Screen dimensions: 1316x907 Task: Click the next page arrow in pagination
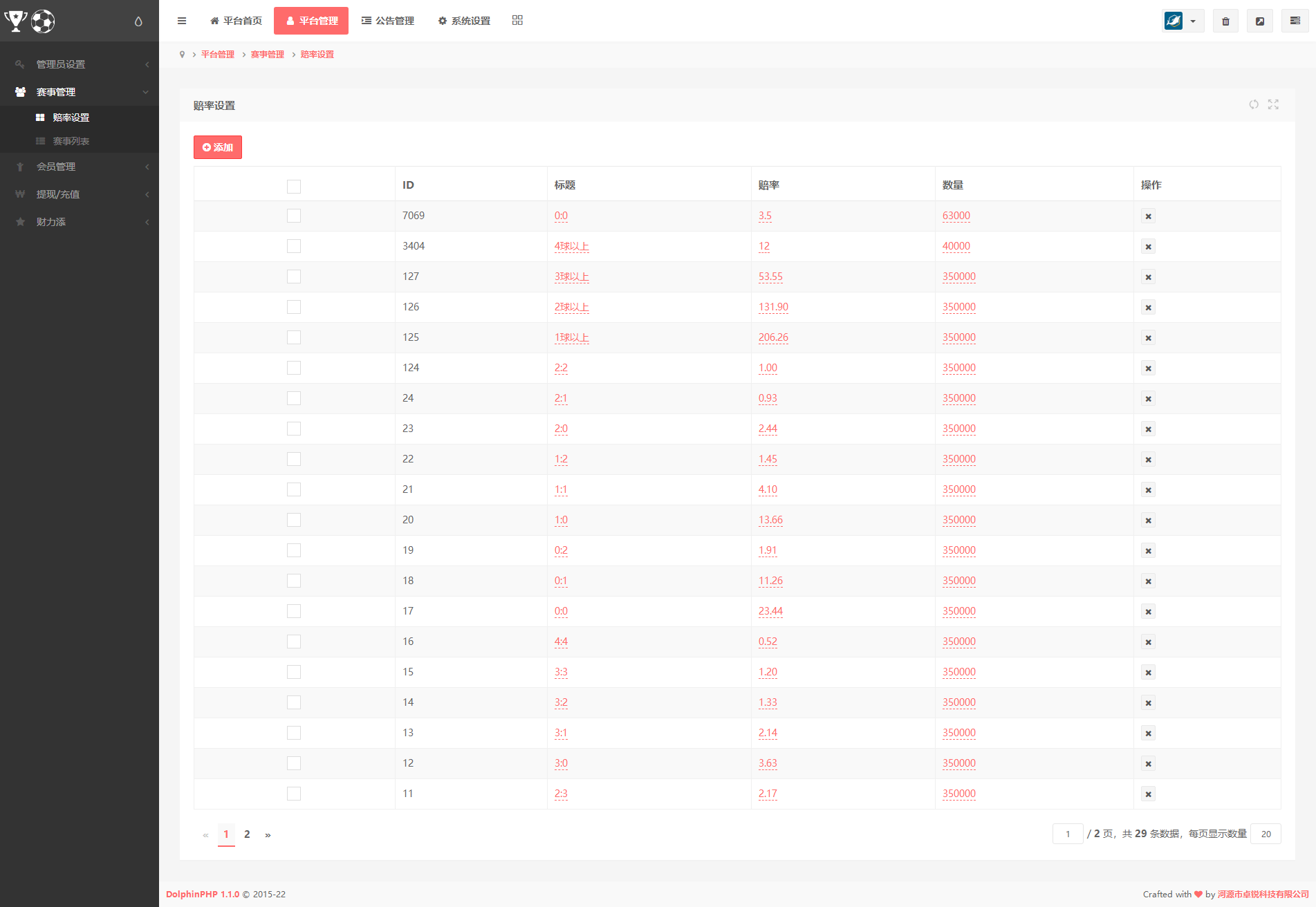[x=268, y=835]
